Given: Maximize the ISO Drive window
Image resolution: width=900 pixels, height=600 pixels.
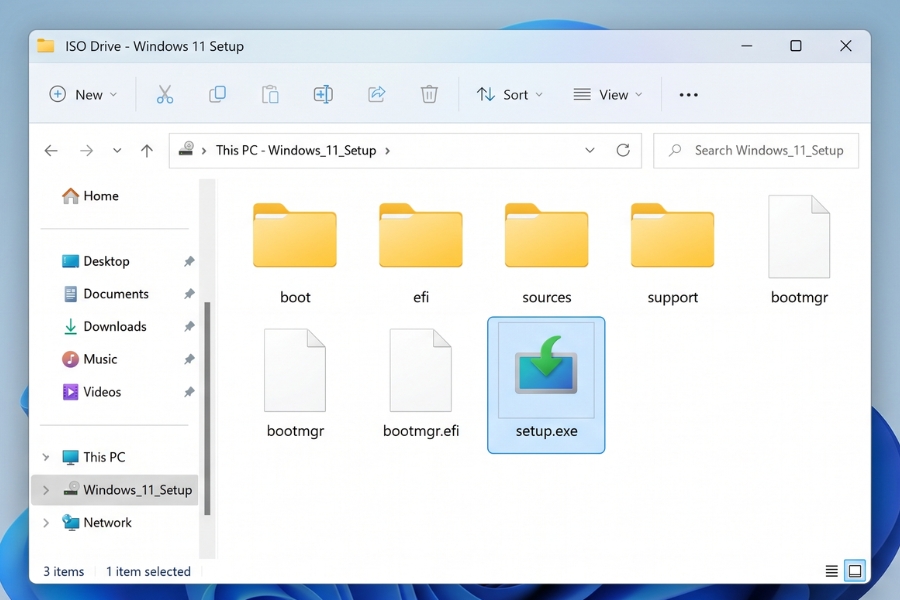Looking at the screenshot, I should point(796,45).
